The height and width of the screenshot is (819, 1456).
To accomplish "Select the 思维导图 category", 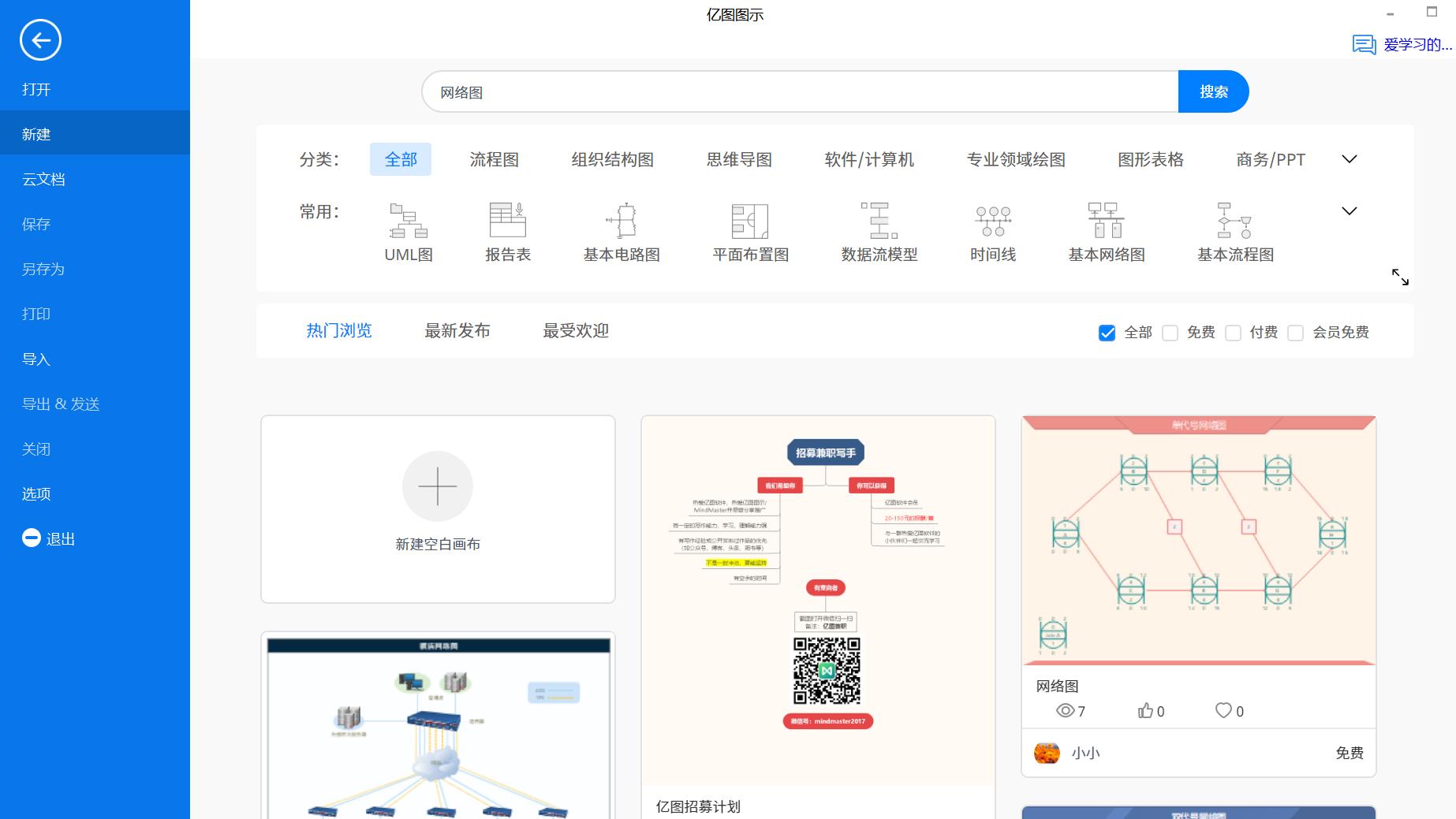I will (739, 159).
